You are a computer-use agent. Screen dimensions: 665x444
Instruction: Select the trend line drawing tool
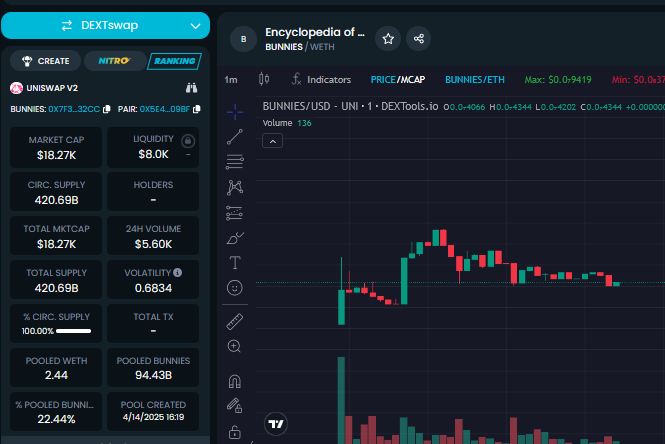coord(235,137)
